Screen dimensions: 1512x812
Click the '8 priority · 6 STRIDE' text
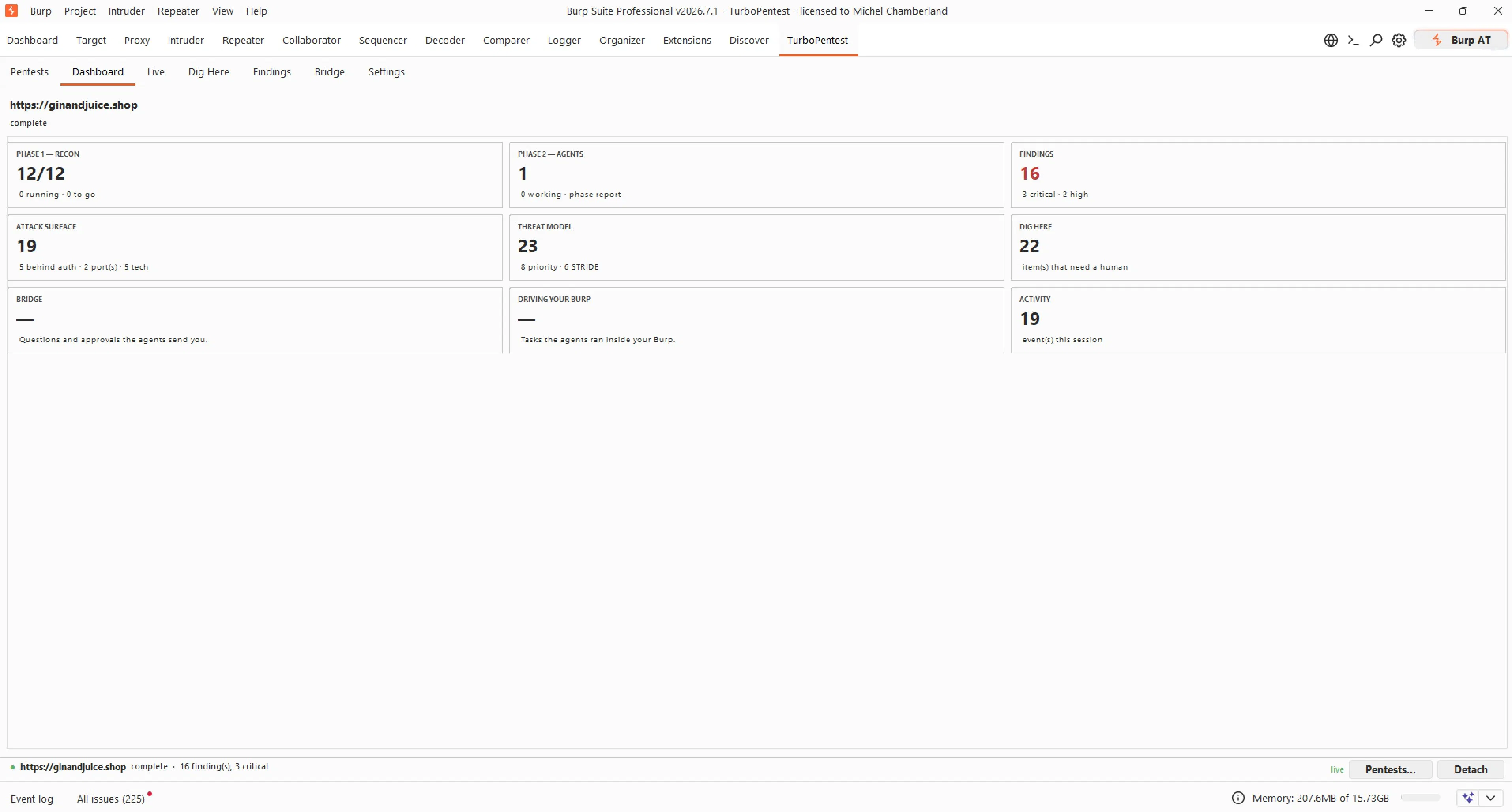pos(559,267)
